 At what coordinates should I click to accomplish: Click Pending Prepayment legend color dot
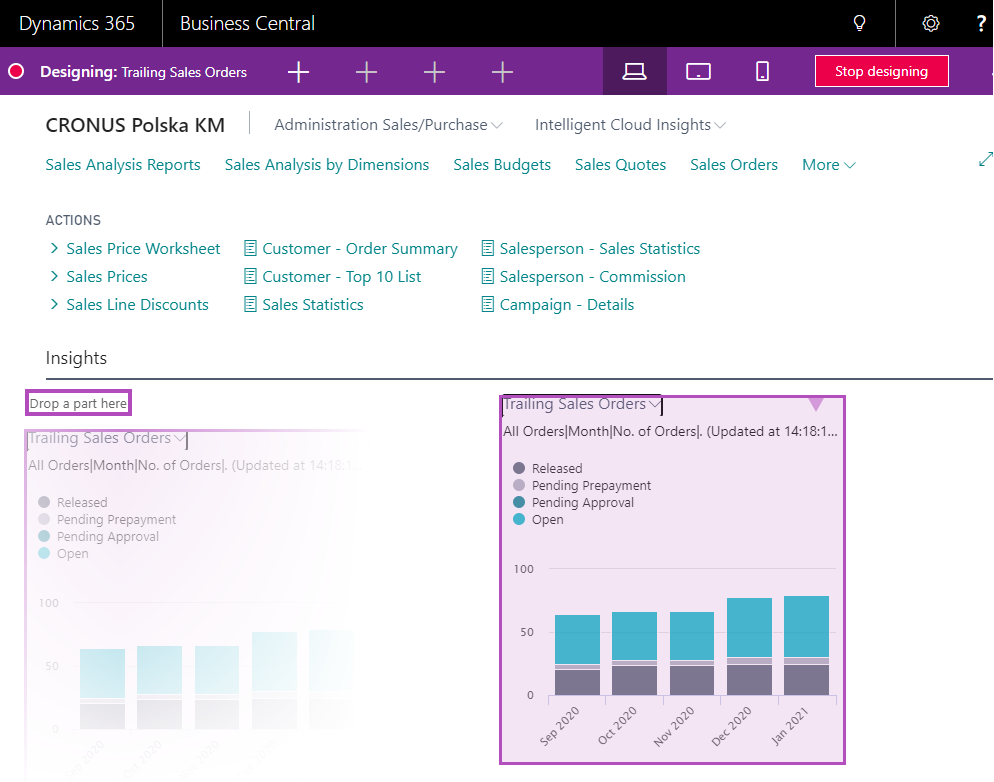coord(519,485)
